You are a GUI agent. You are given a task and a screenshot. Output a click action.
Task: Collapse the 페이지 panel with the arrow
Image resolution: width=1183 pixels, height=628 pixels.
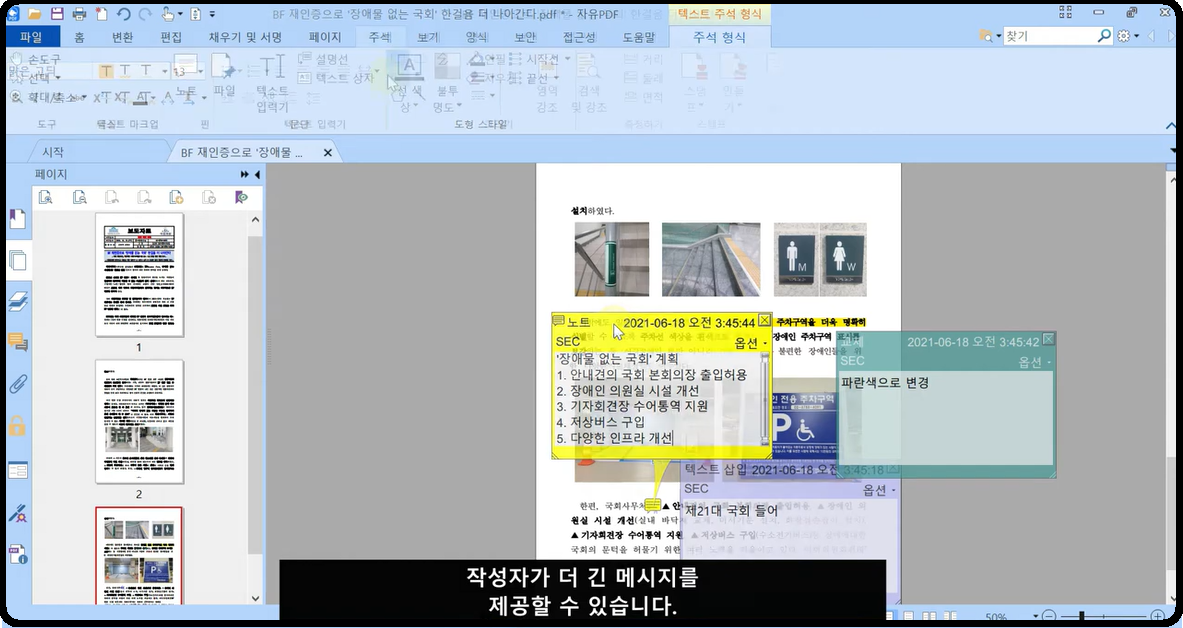pyautogui.click(x=257, y=174)
